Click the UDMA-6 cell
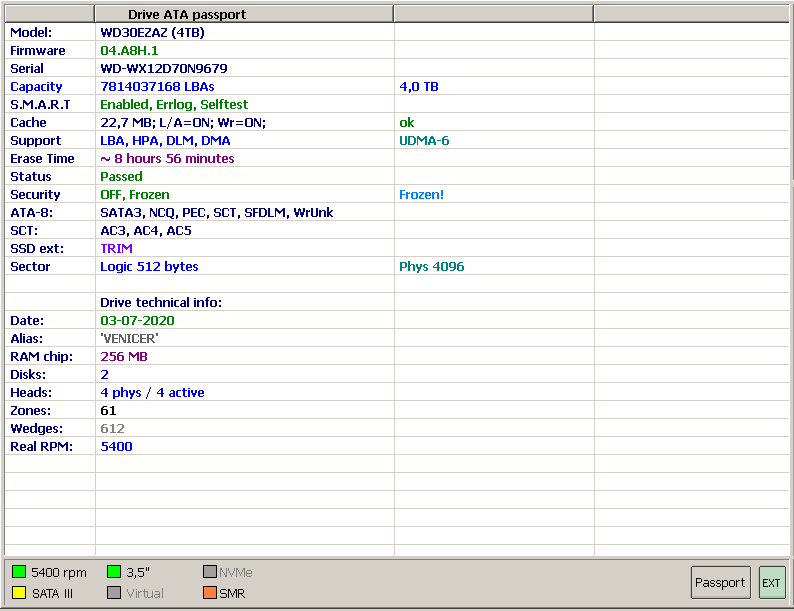The image size is (794, 611). 424,141
